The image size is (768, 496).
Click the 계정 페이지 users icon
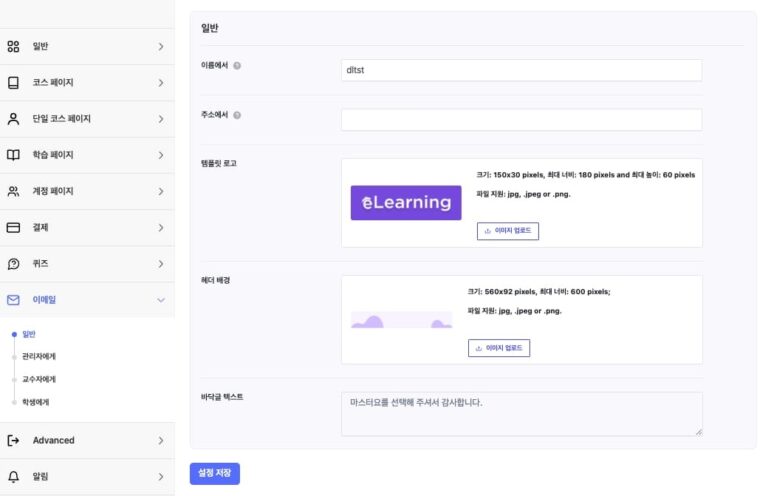(x=14, y=191)
